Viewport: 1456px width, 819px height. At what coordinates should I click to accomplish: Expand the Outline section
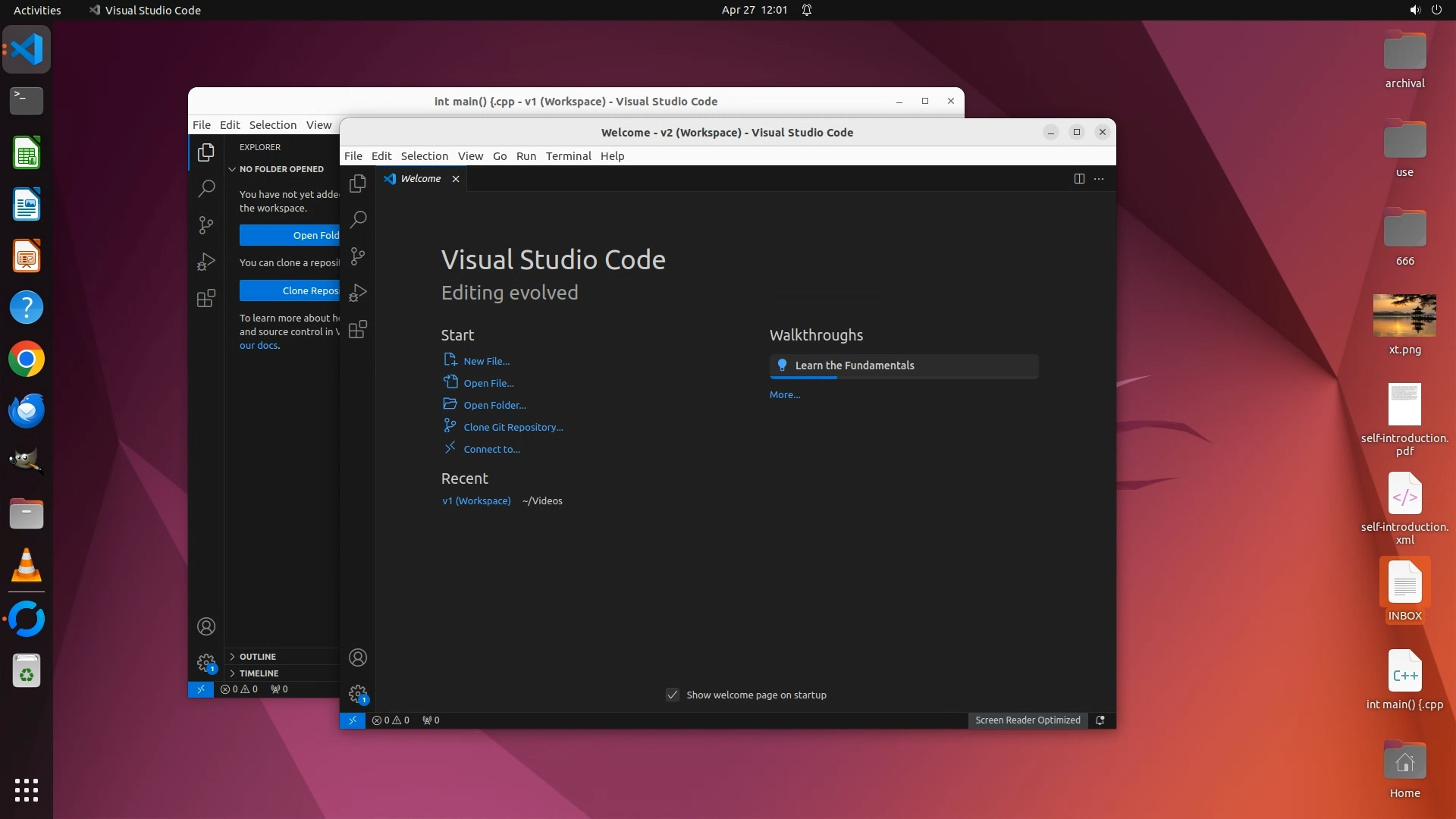257,657
